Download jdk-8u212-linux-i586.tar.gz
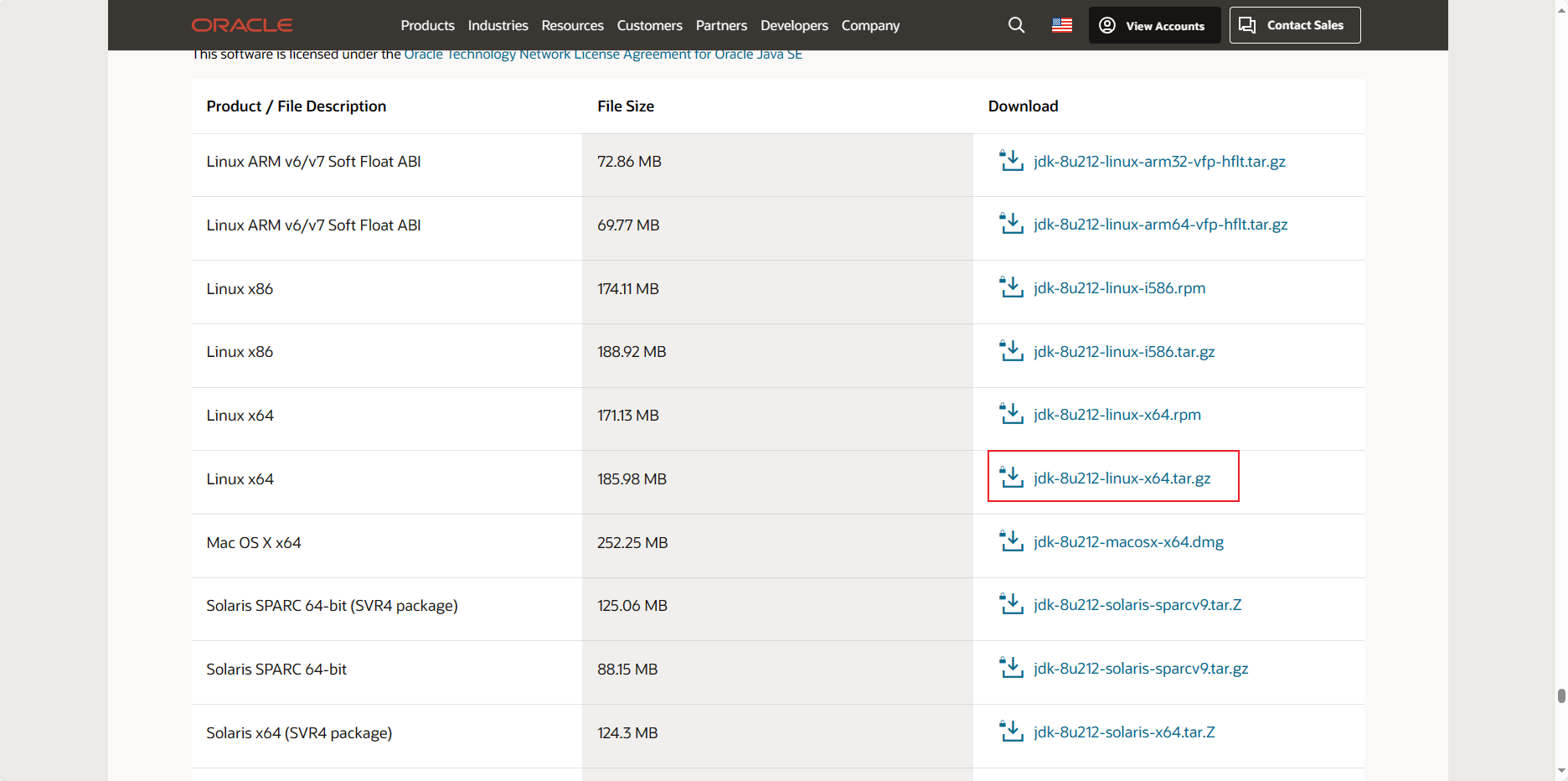The height and width of the screenshot is (781, 1568). (1124, 351)
